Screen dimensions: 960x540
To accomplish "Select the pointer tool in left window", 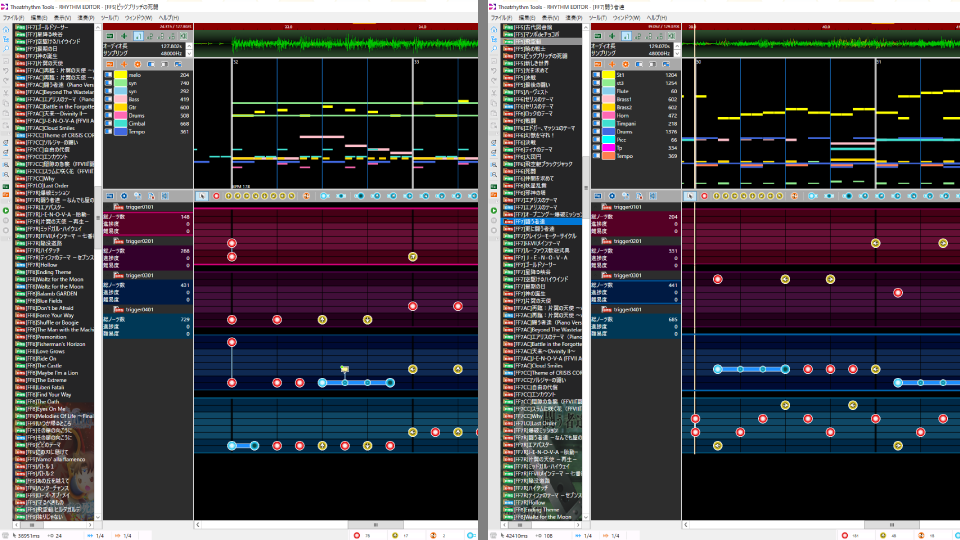I will point(201,196).
